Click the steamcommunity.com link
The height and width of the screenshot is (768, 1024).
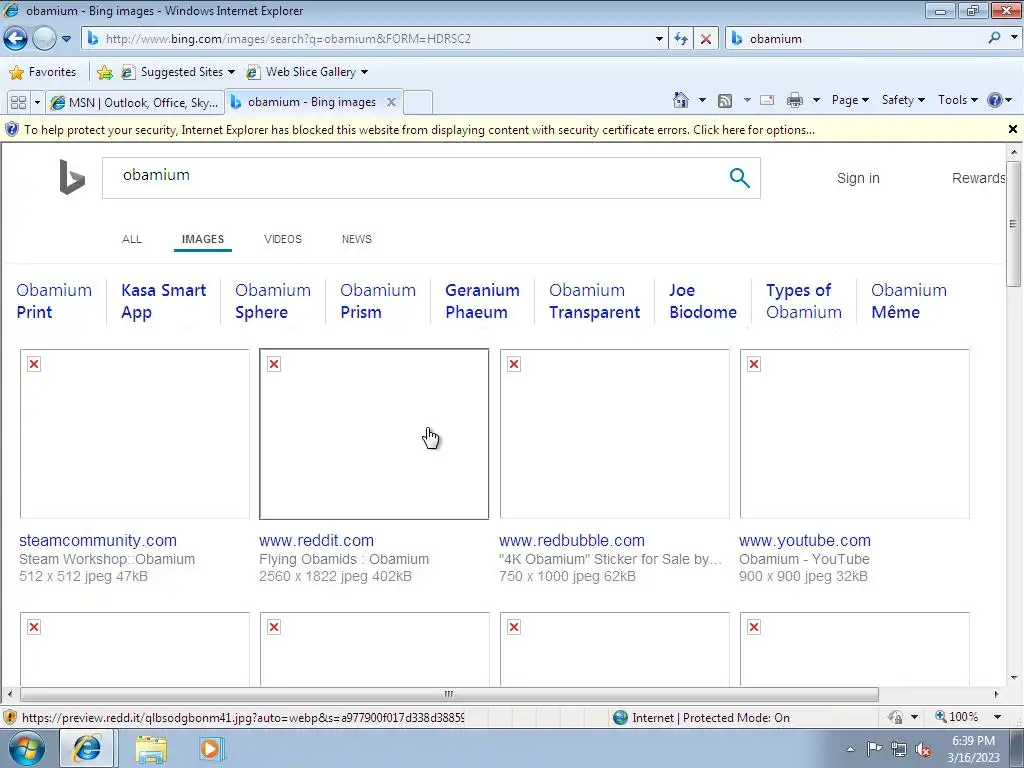tap(98, 541)
